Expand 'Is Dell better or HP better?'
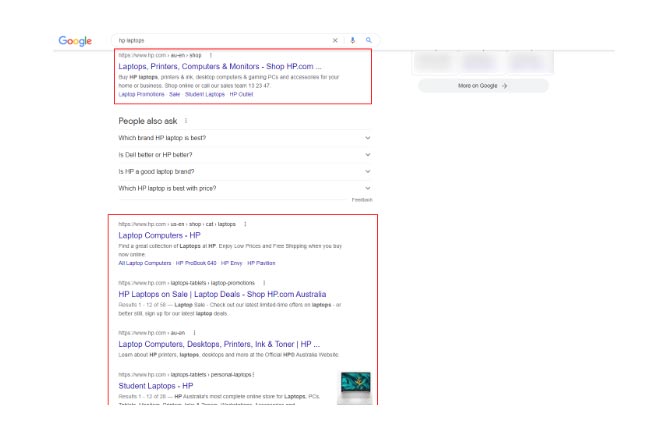Viewport: 665px width, 438px height. (244, 155)
